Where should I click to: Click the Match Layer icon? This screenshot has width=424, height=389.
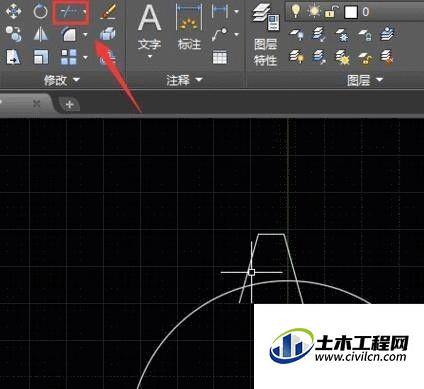pyautogui.click(x=388, y=57)
